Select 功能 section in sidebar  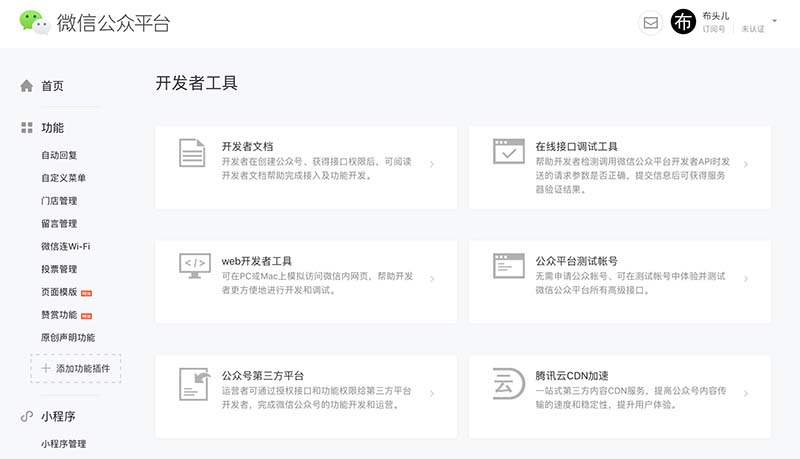pos(53,128)
